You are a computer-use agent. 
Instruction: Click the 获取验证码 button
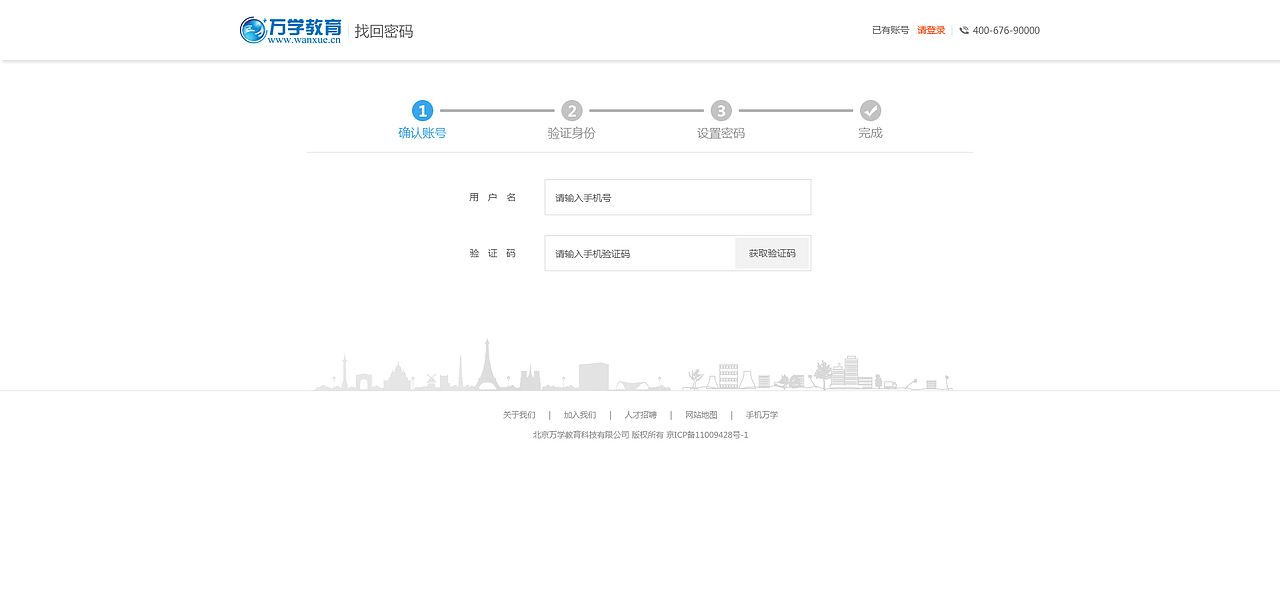point(771,253)
